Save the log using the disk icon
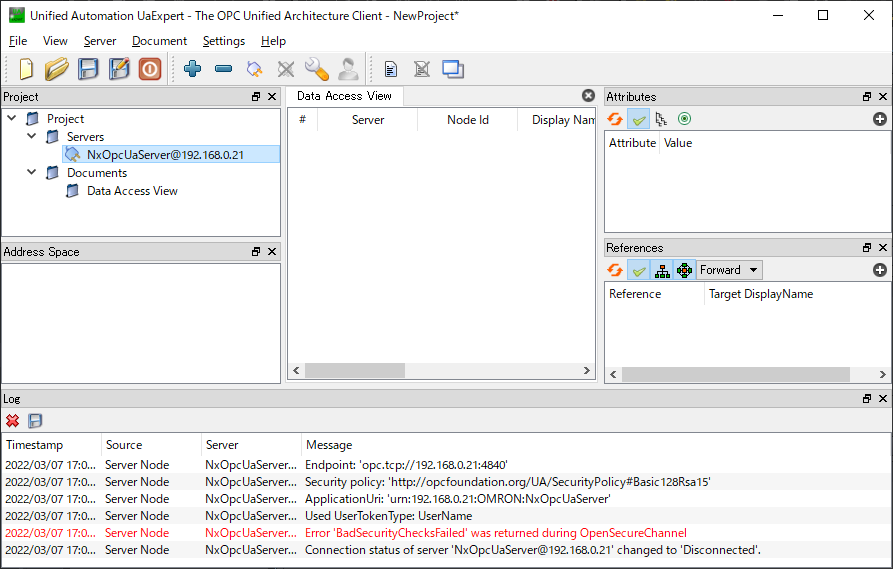The height and width of the screenshot is (569, 893). tap(35, 421)
